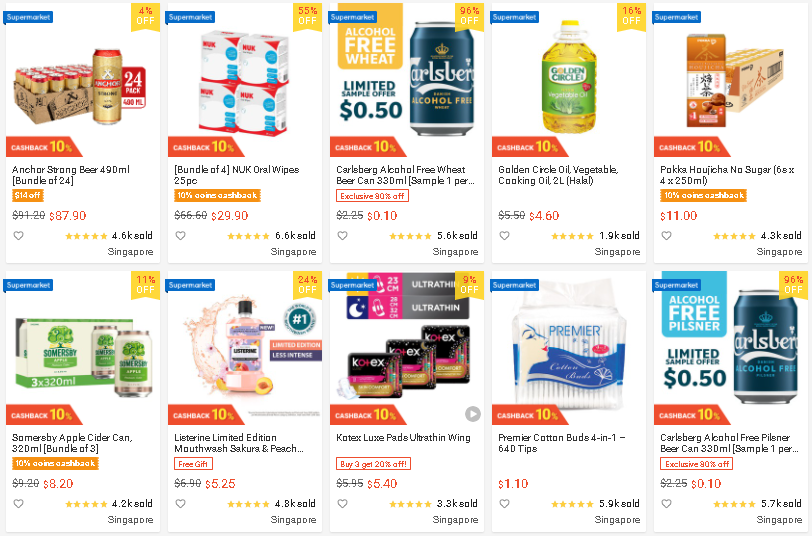Like the Carlsberg Alcohol Free Wheat Beer
This screenshot has height=536, width=812.
(342, 236)
